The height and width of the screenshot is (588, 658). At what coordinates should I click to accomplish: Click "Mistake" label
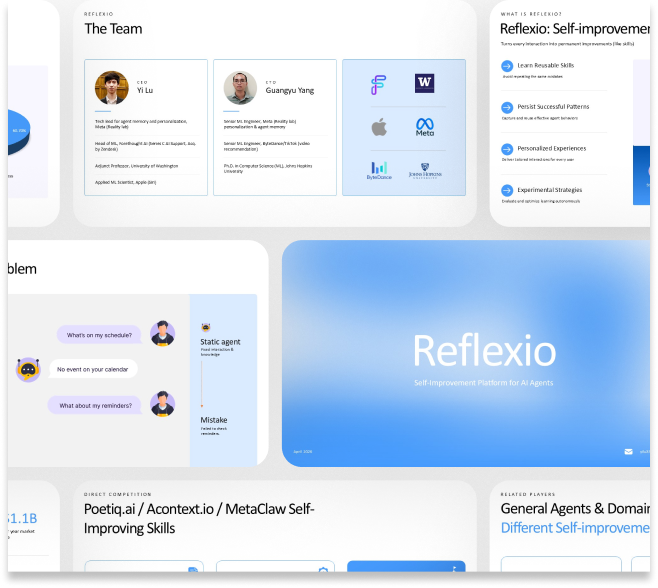pyautogui.click(x=214, y=420)
